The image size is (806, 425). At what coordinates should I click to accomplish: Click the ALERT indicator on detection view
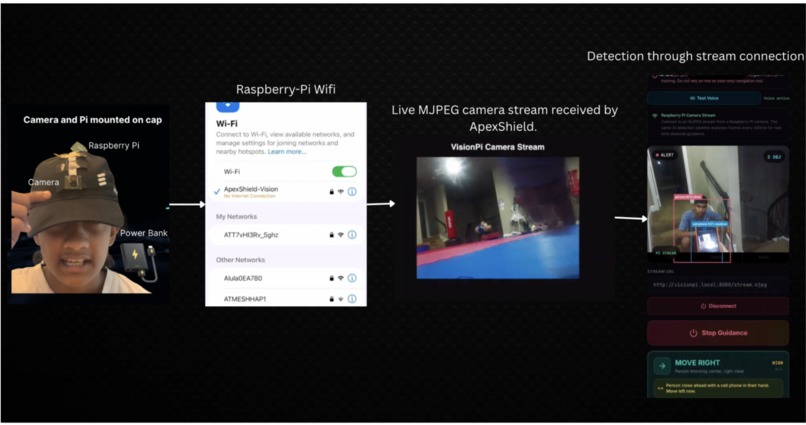point(665,155)
